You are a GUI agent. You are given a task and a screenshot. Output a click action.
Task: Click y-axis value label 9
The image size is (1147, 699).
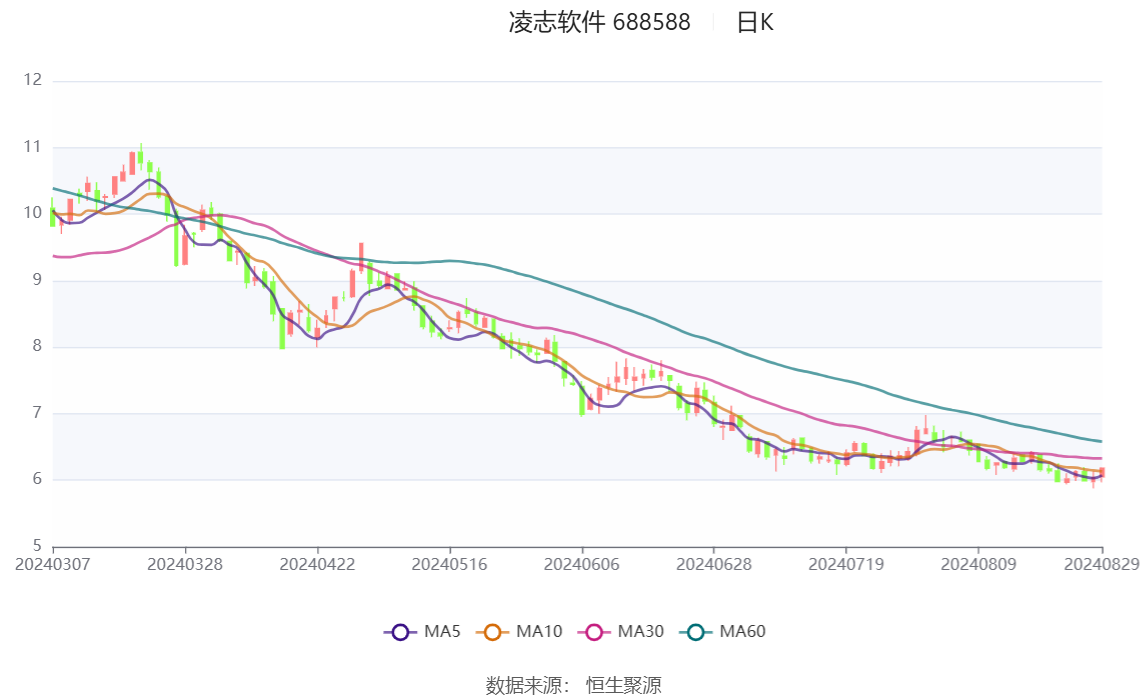[37, 279]
